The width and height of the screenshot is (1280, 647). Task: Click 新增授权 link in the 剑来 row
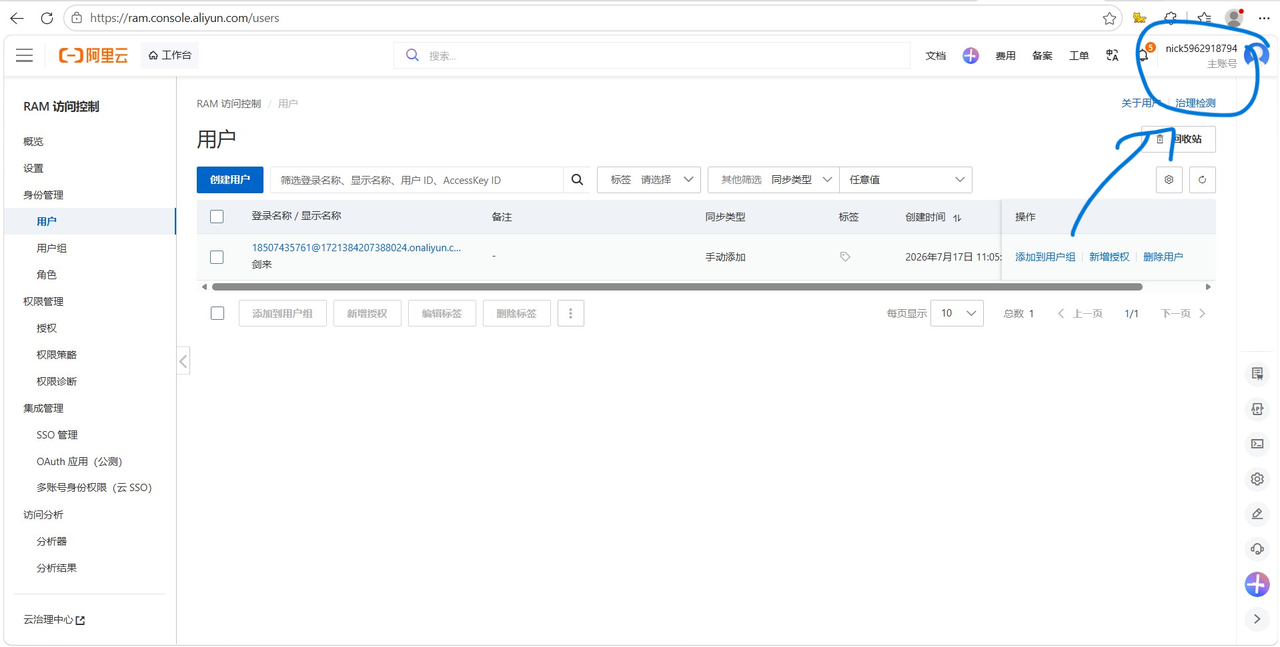pos(1109,257)
